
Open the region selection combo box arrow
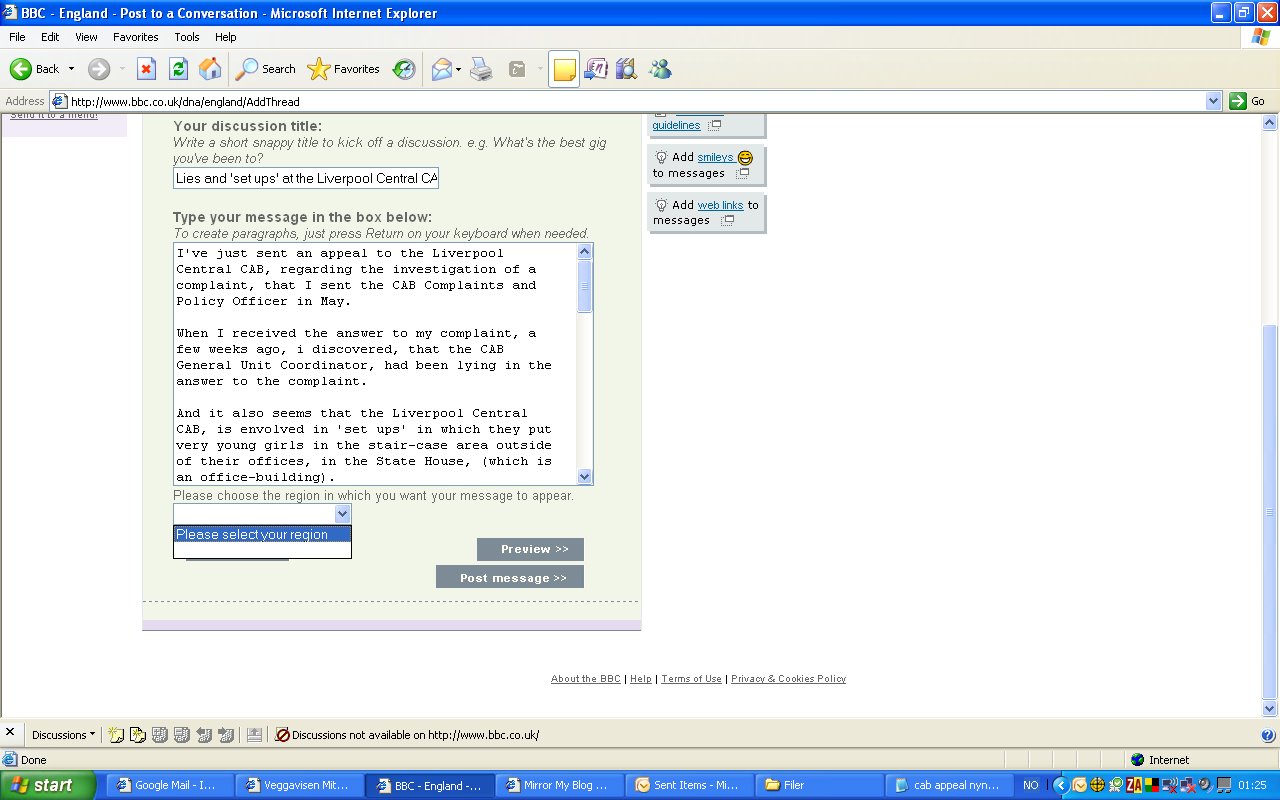coord(342,514)
